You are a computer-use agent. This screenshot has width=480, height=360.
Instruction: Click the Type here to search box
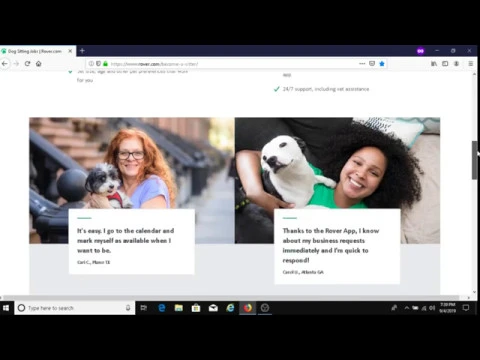pyautogui.click(x=75, y=308)
